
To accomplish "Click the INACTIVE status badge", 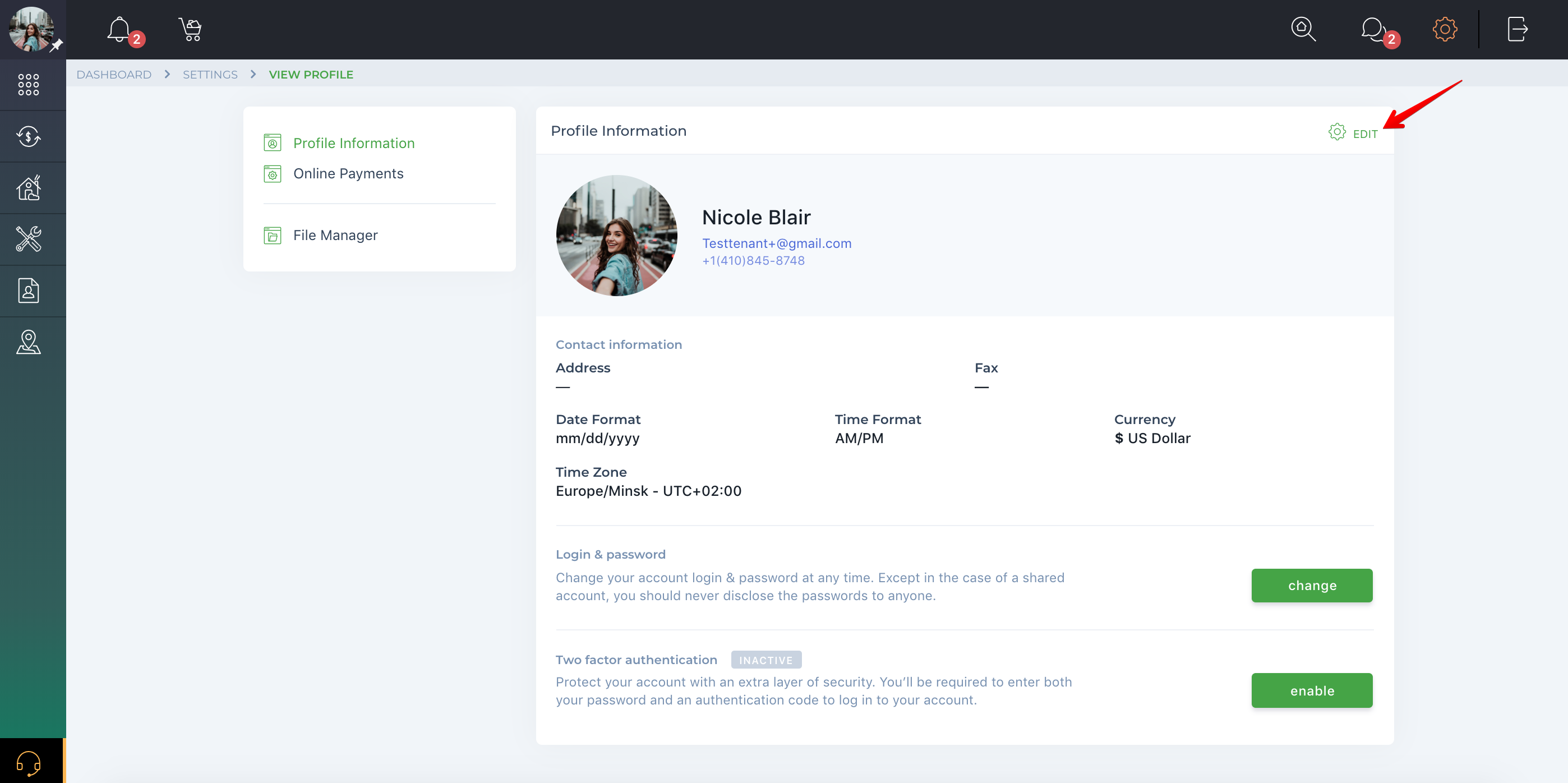I will point(765,660).
